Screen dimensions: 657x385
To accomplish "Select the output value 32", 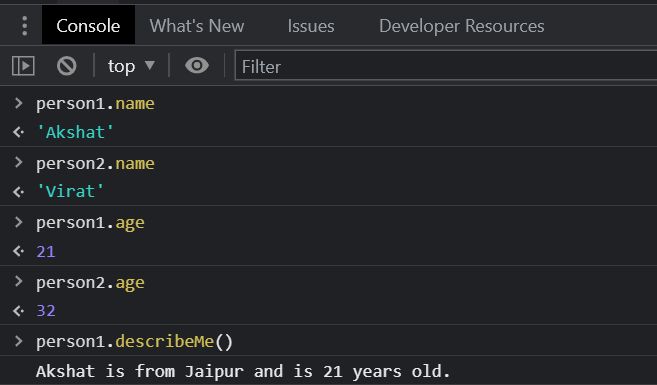I will 46,310.
